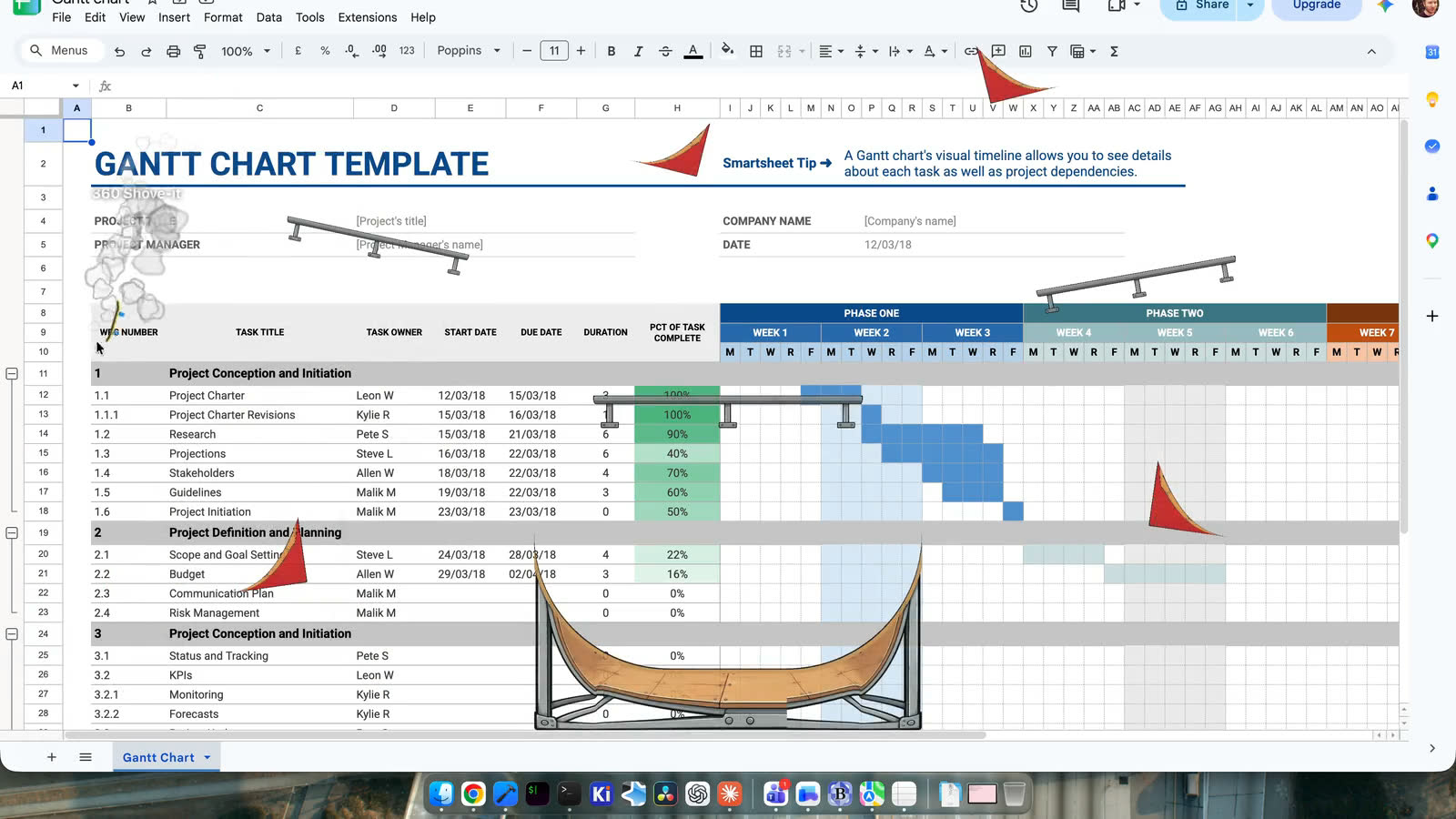Open the fill color picker
1456x819 pixels.
click(x=727, y=50)
